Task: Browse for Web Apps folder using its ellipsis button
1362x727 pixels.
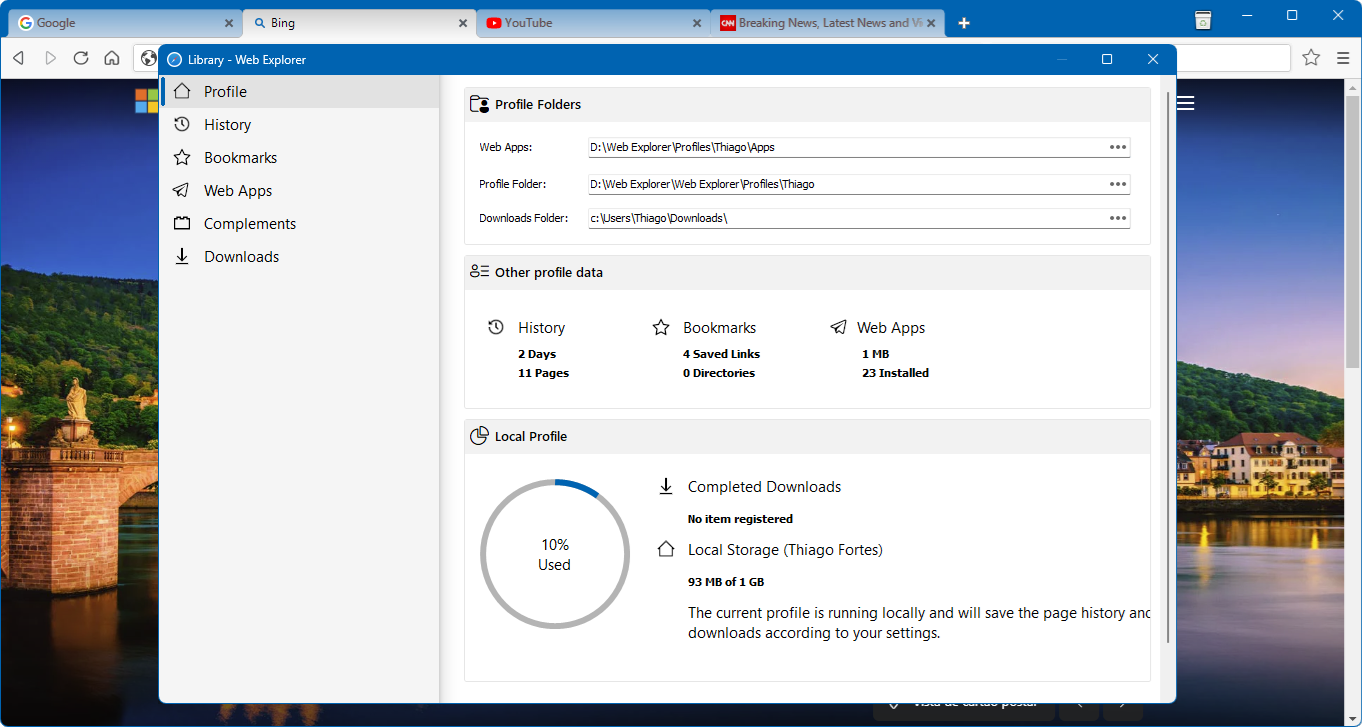Action: click(1117, 146)
